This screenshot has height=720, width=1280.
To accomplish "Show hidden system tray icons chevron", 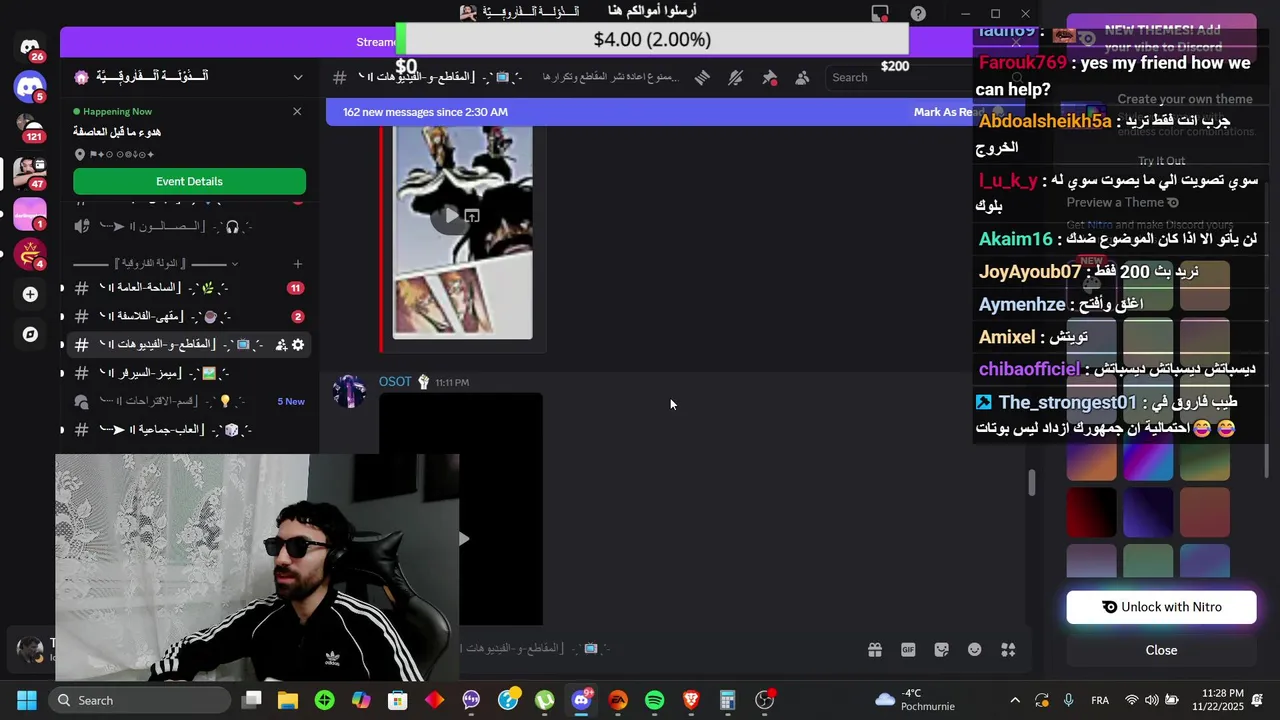I will point(1015,700).
